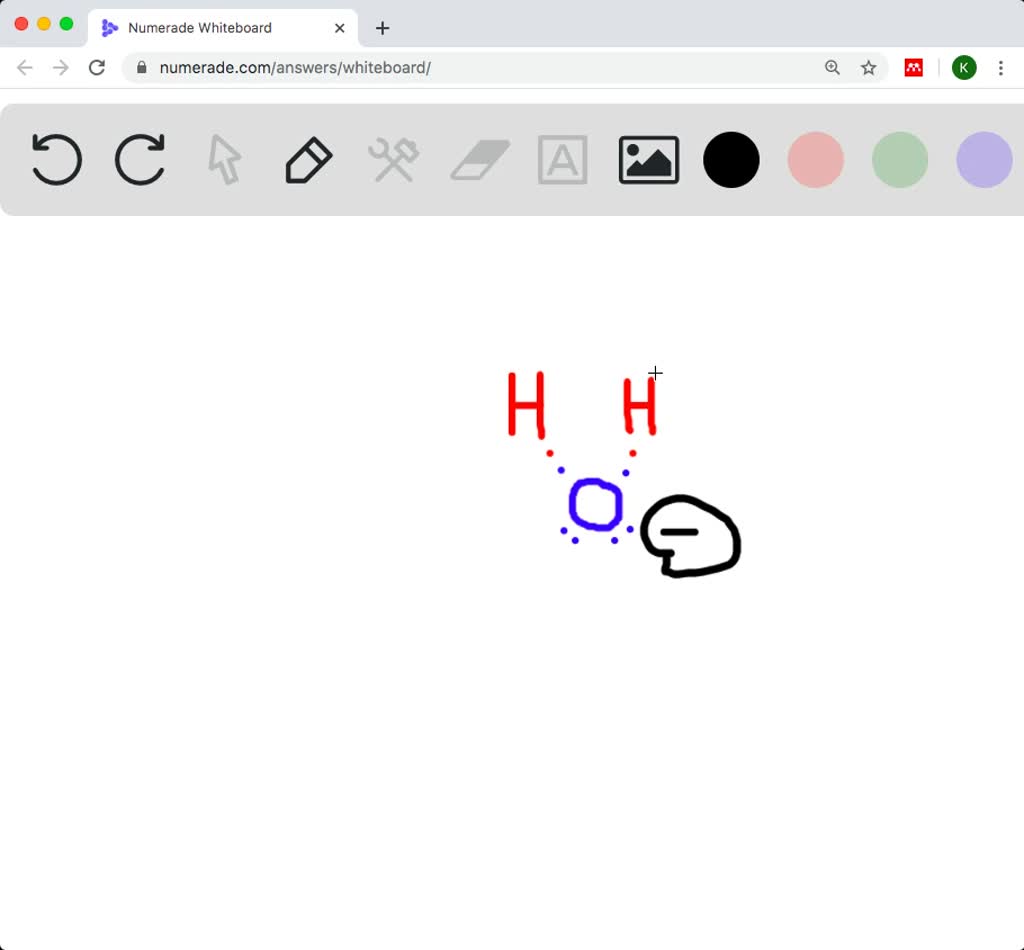Viewport: 1024px width, 950px height.
Task: Select the pointer selection tool
Action: tap(224, 159)
